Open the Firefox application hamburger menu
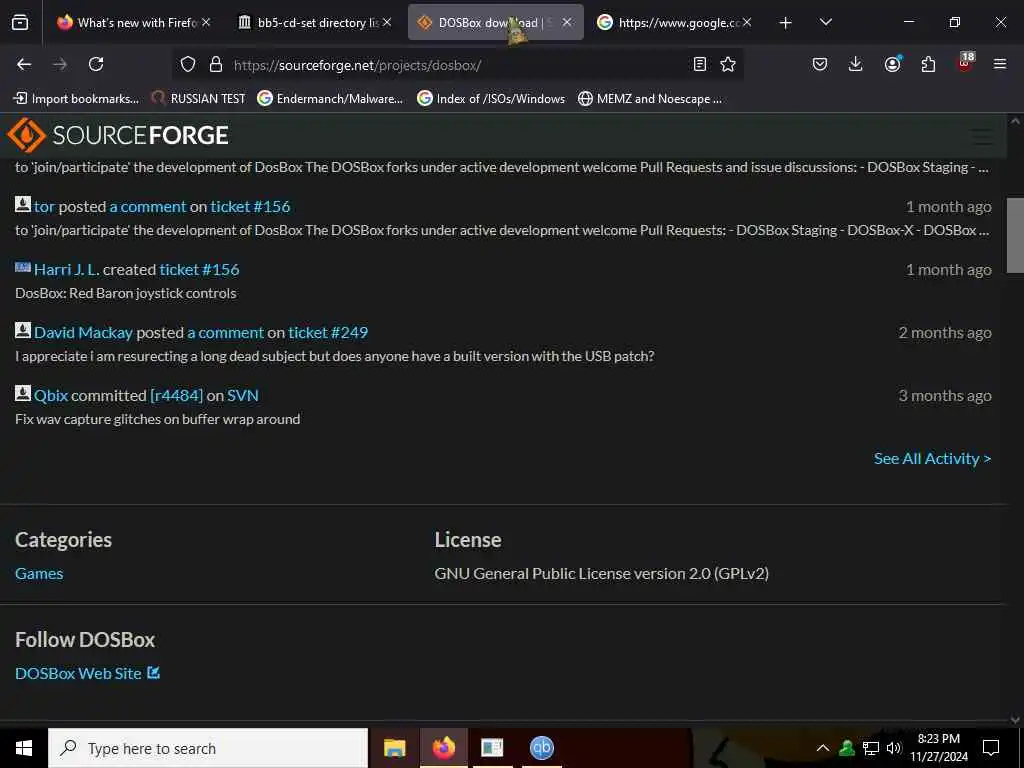1024x768 pixels. click(x=1000, y=64)
